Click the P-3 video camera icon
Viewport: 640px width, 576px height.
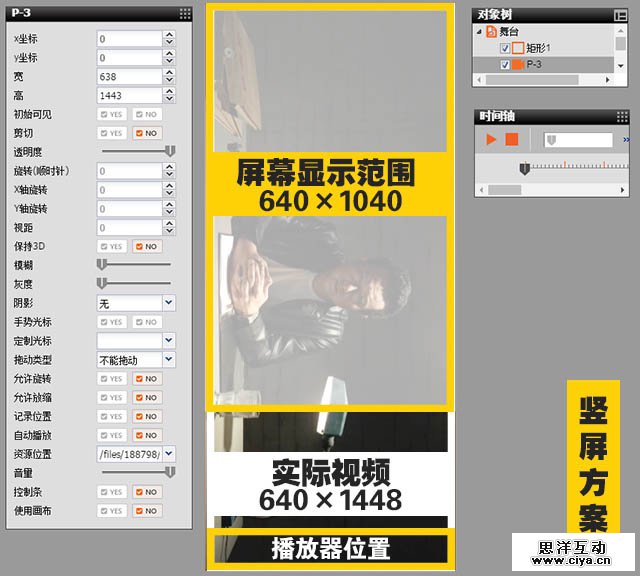518,64
